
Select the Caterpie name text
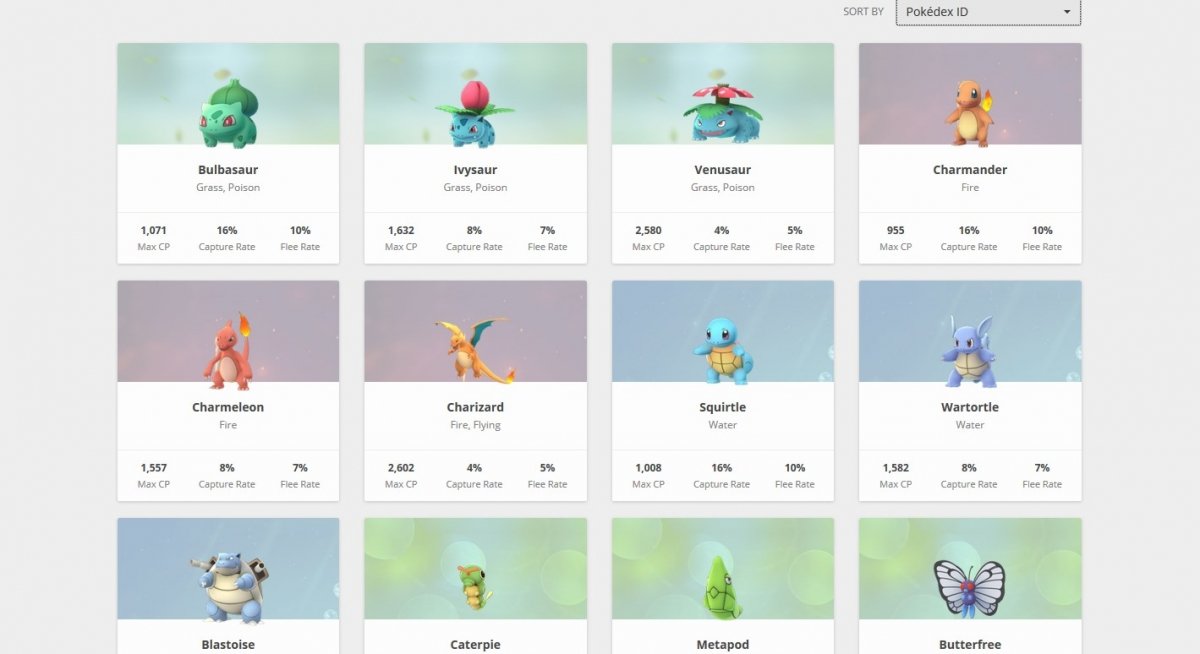tap(475, 645)
